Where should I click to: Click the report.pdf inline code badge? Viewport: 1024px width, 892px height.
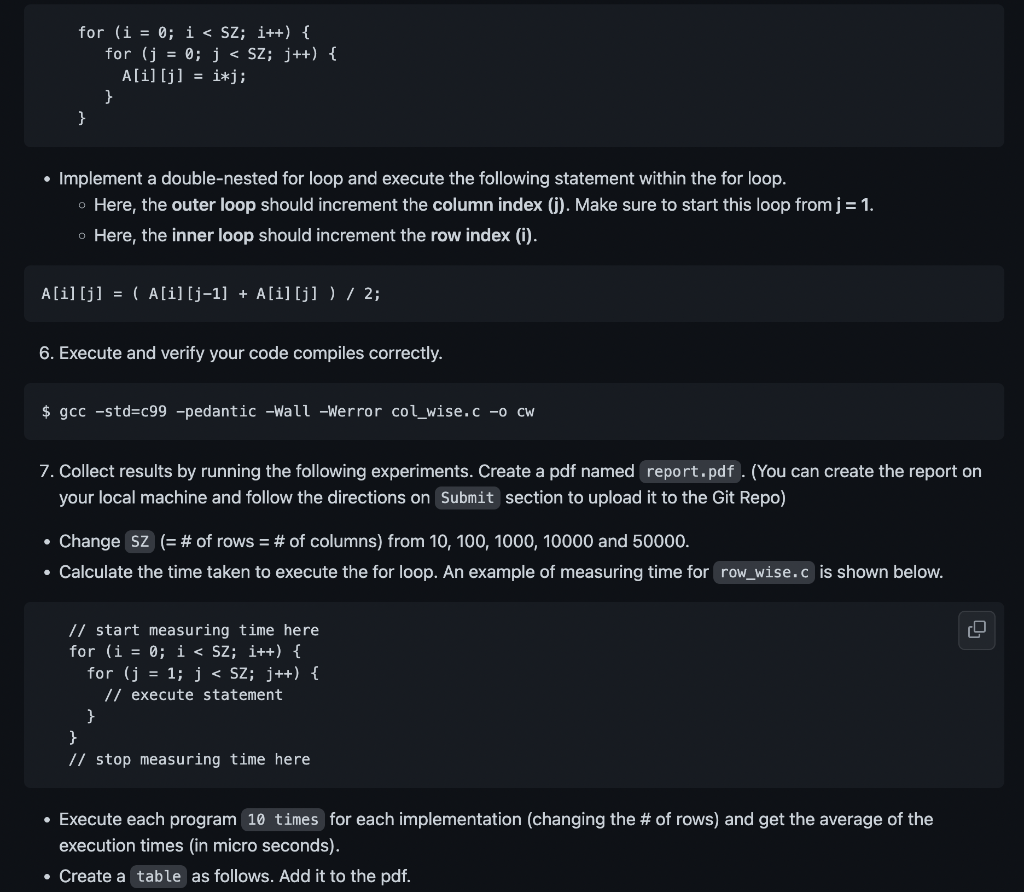[x=689, y=471]
